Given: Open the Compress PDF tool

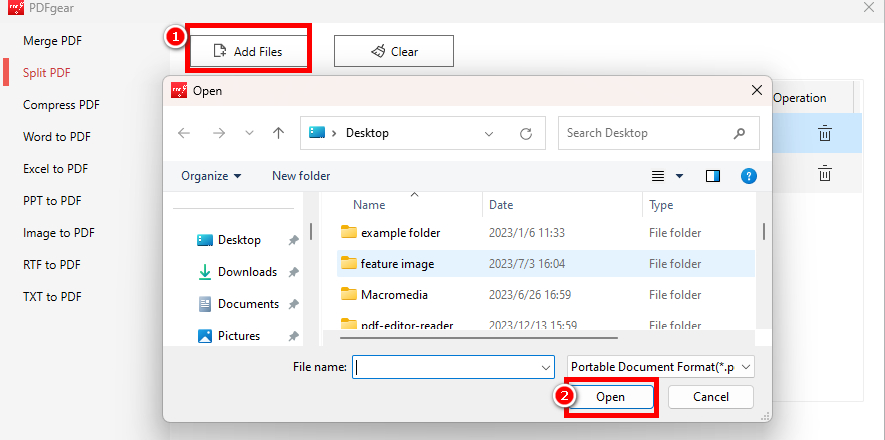Looking at the screenshot, I should (61, 105).
